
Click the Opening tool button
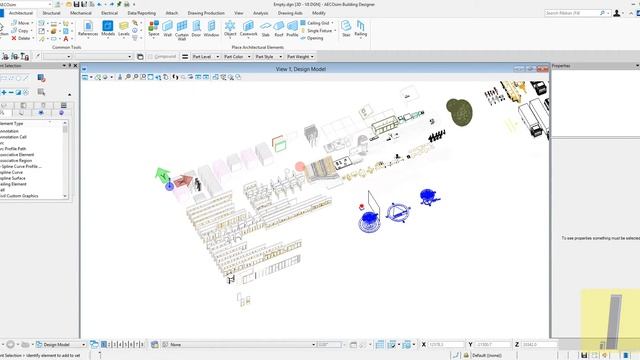tap(312, 38)
